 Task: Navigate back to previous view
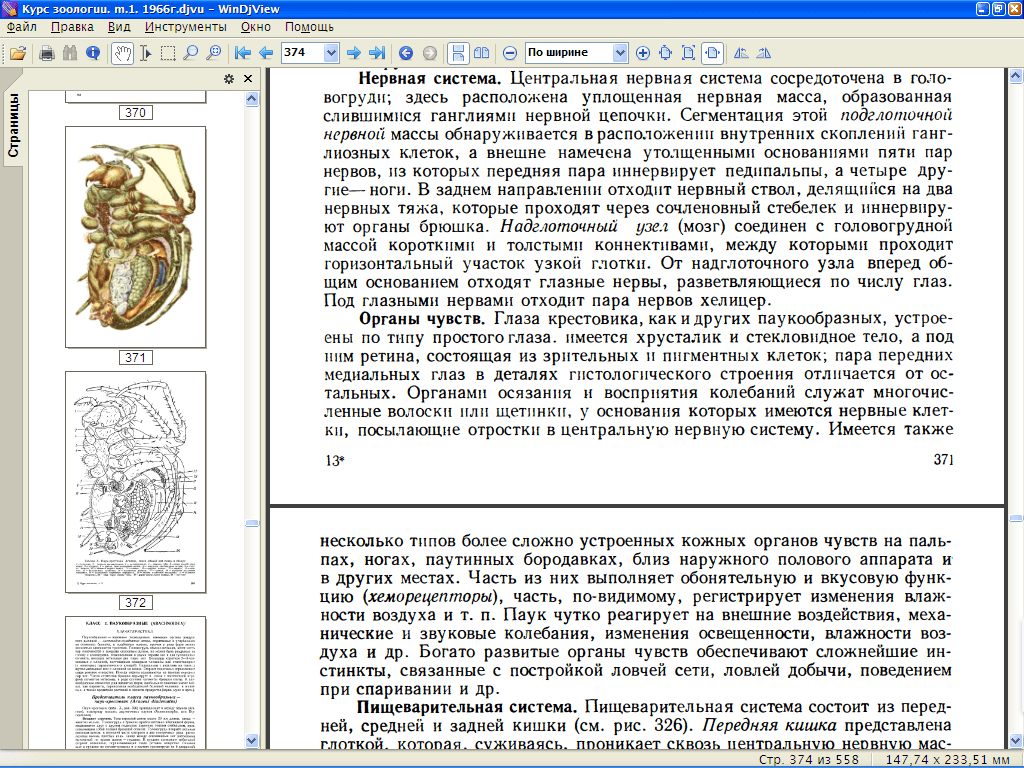(406, 53)
